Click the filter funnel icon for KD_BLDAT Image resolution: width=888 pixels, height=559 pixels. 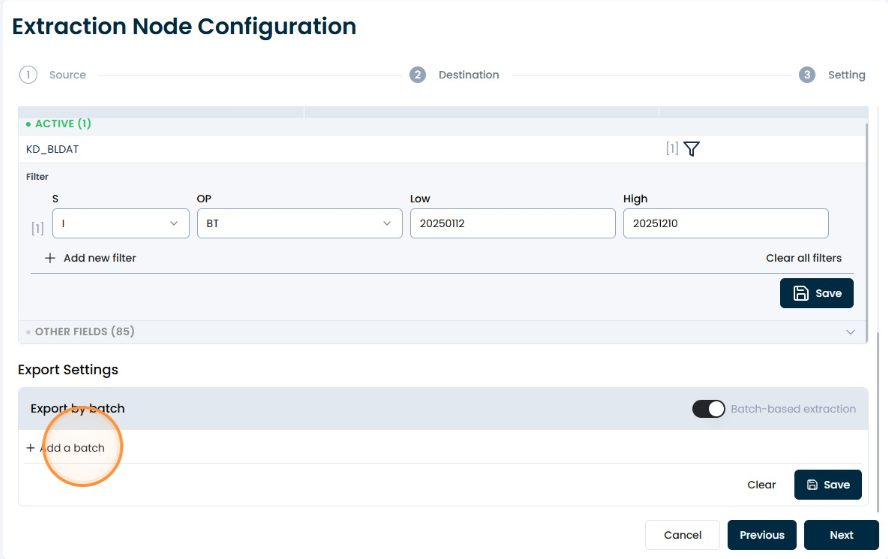(x=691, y=149)
